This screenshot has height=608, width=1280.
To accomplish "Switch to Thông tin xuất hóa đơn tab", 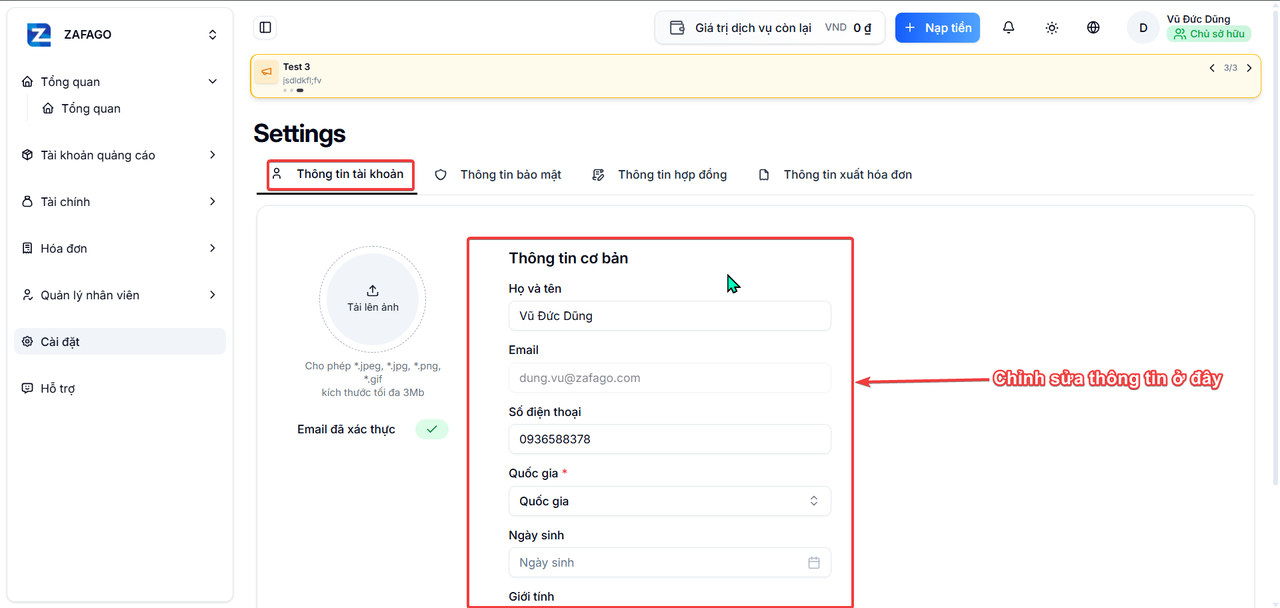I will [x=835, y=174].
